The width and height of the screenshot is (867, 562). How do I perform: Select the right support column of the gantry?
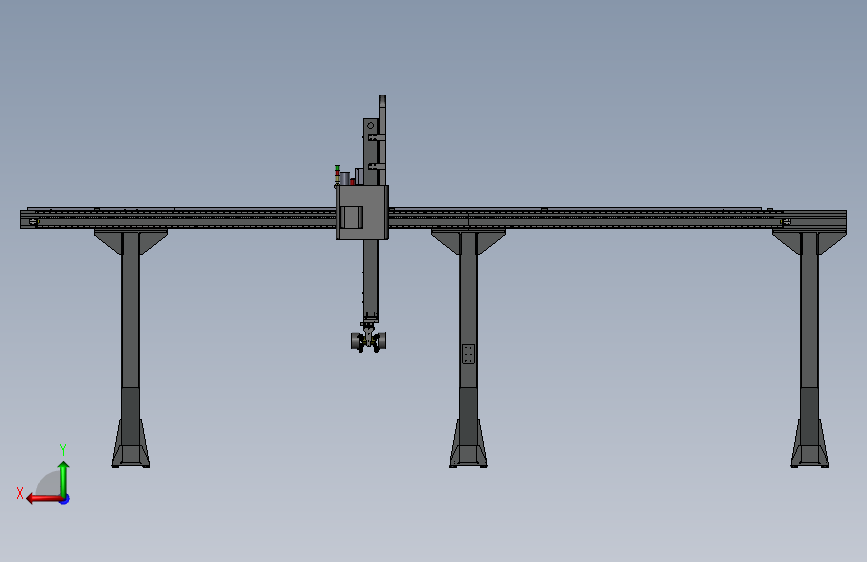click(x=809, y=348)
